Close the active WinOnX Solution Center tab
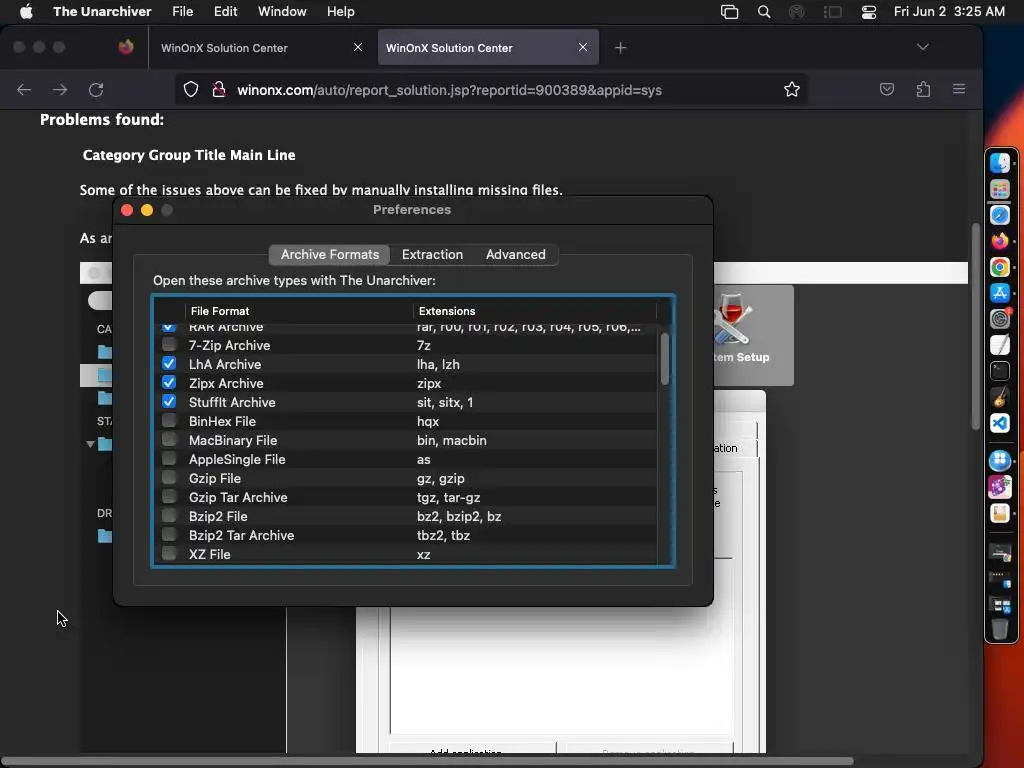1024x768 pixels. pyautogui.click(x=583, y=47)
